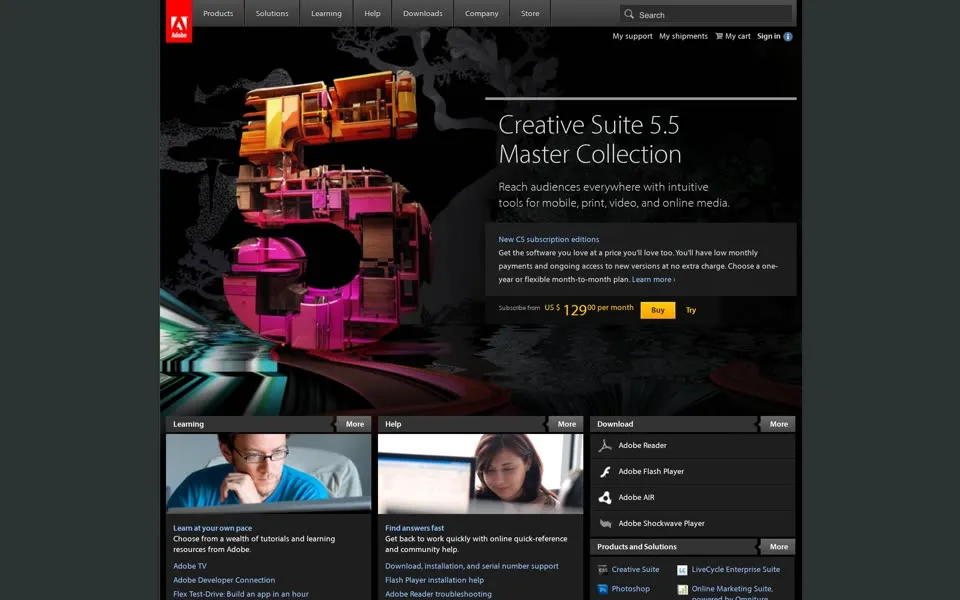Click the Adobe AIR icon
960x600 pixels.
[605, 498]
